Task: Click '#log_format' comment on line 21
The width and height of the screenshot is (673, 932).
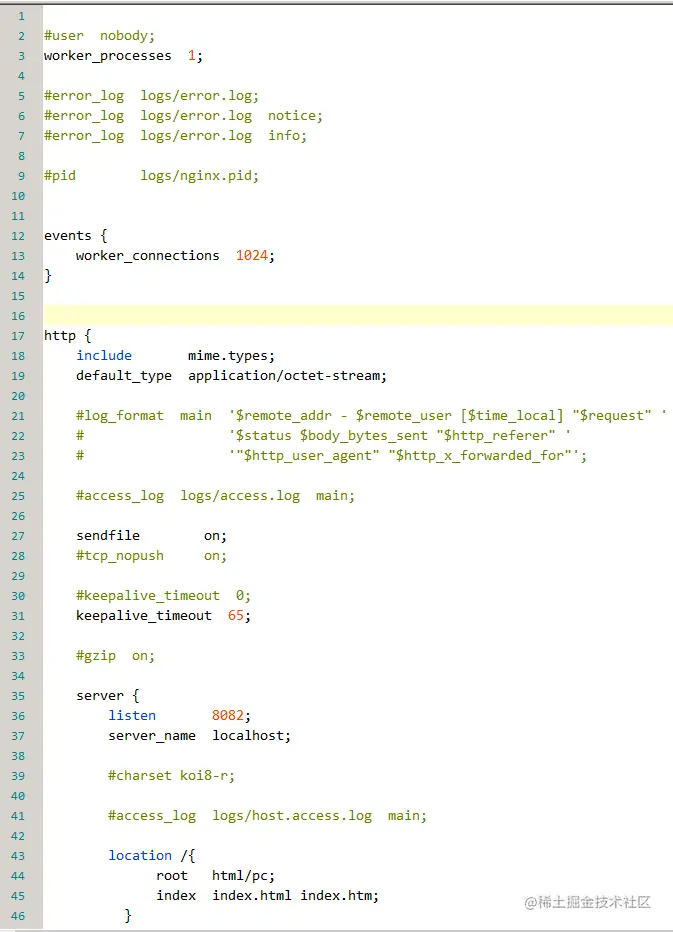Action: coord(119,416)
